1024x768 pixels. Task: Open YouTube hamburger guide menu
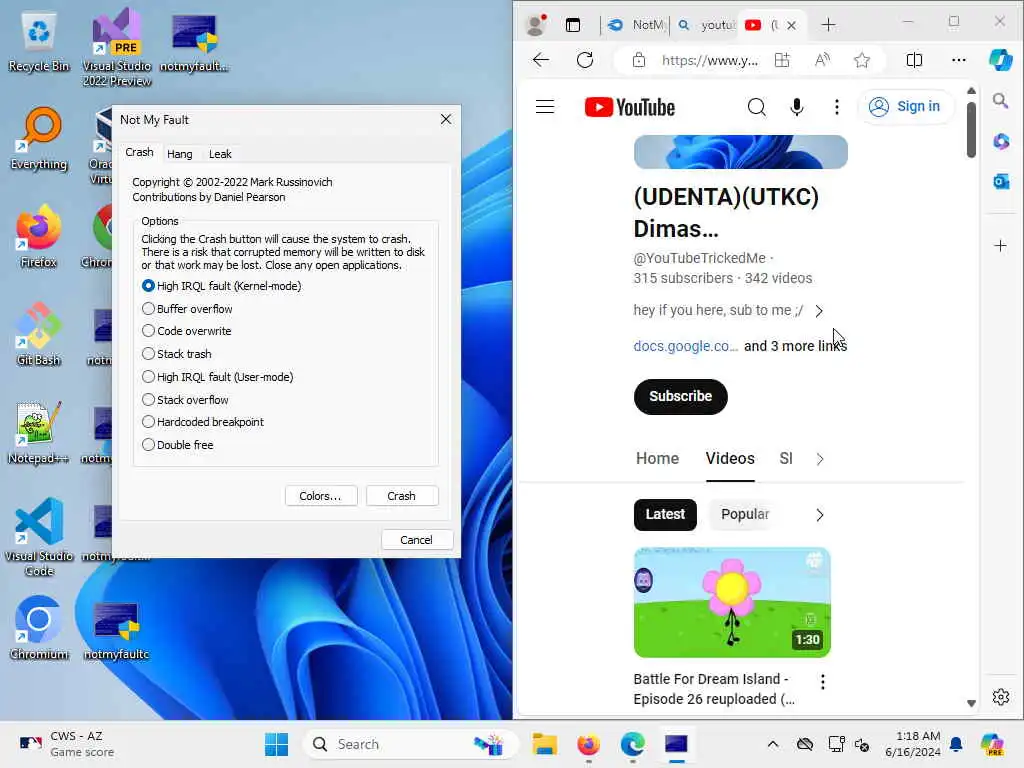point(545,106)
